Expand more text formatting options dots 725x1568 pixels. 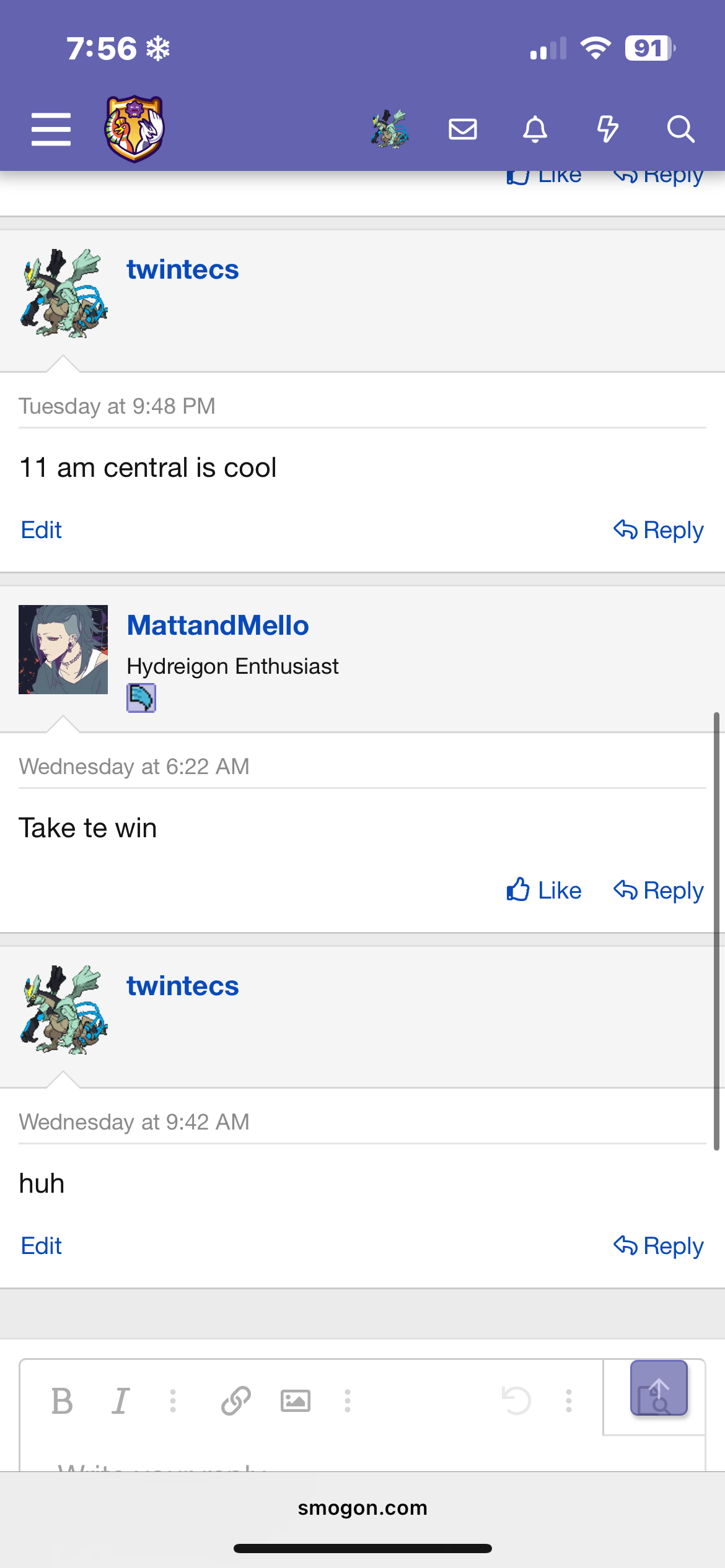tap(173, 1401)
